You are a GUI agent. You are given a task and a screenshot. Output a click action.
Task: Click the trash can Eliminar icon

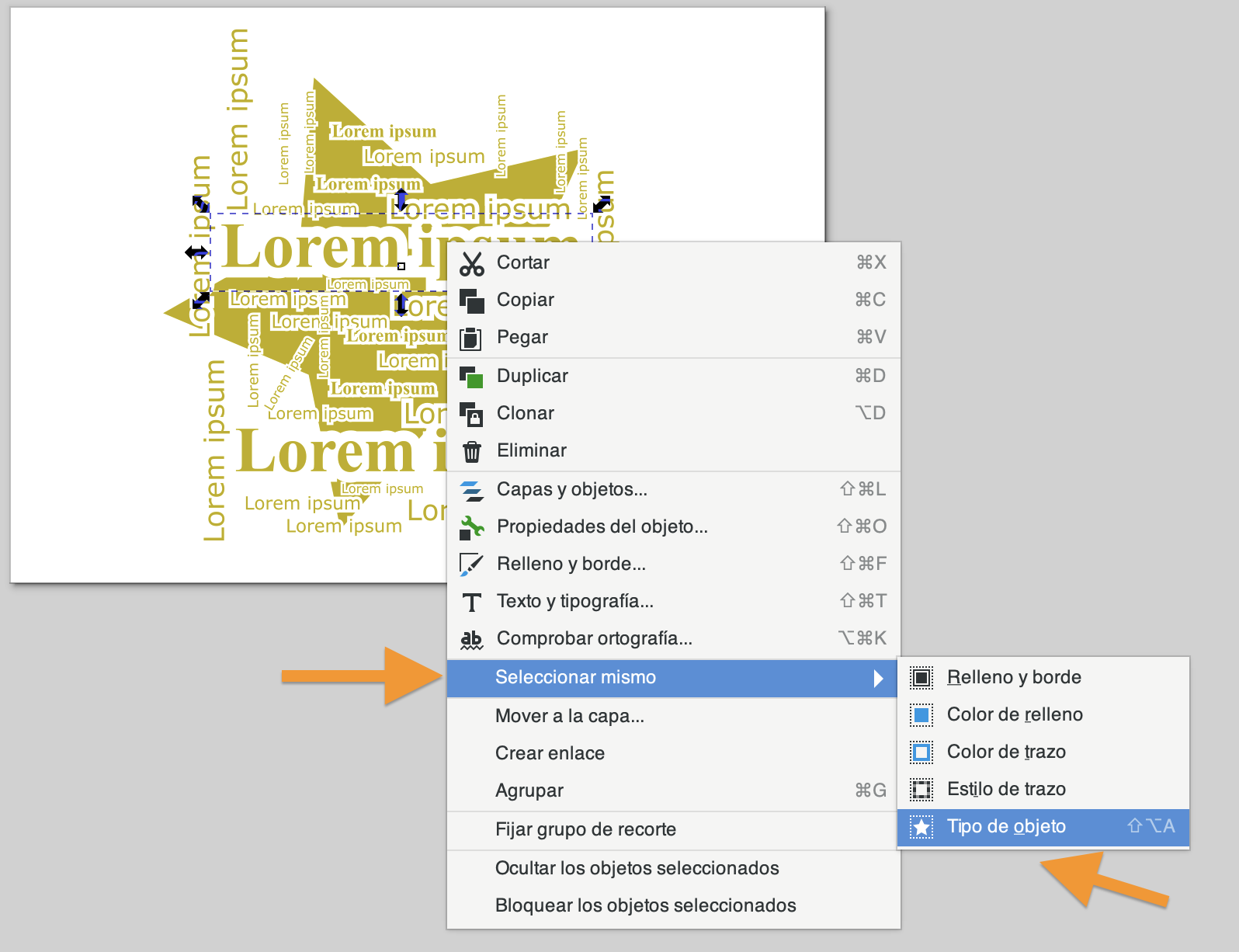(471, 451)
